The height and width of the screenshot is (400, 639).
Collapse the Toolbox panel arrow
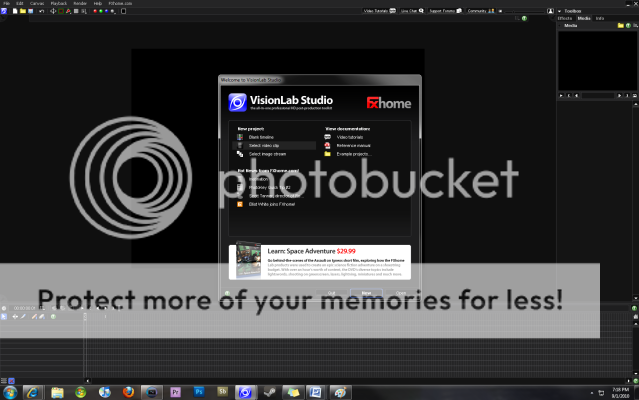[560, 11]
